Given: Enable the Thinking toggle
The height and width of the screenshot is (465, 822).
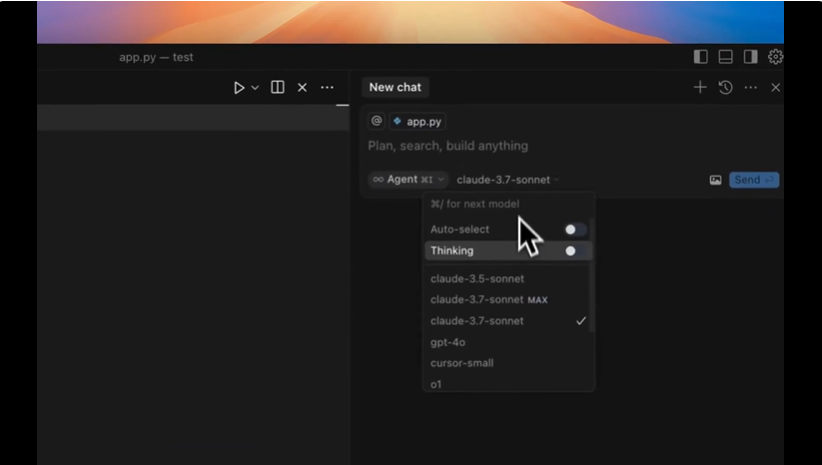Looking at the screenshot, I should (575, 251).
